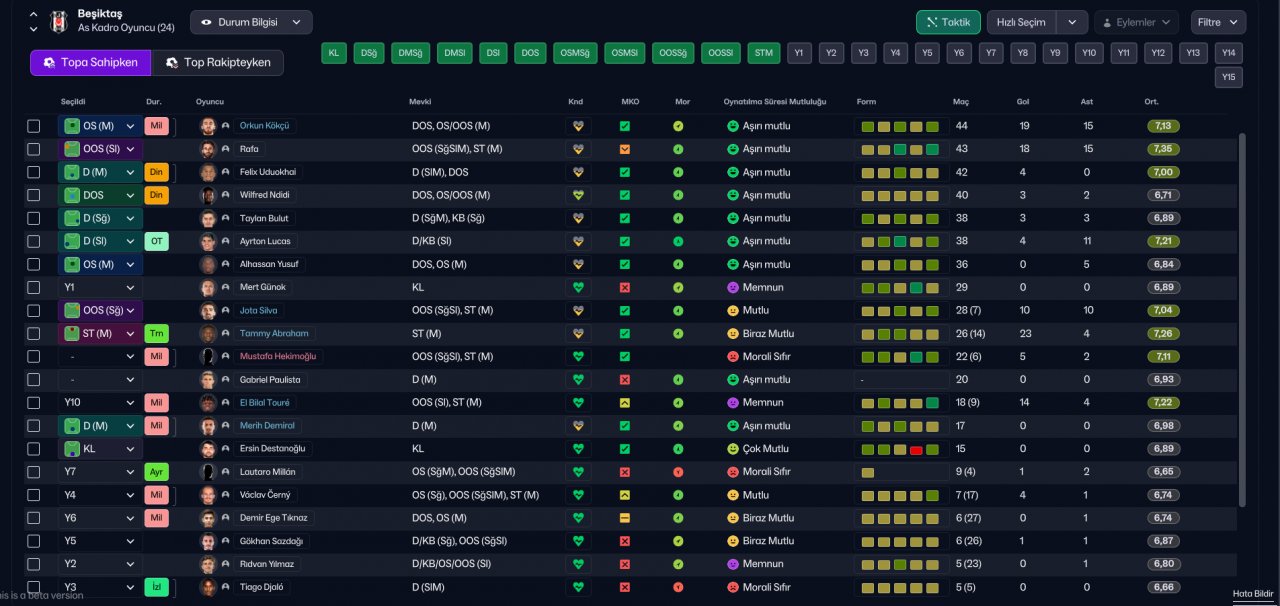This screenshot has width=1280, height=606.
Task: Switch to the Top Rakipteyken tab
Action: click(x=218, y=63)
